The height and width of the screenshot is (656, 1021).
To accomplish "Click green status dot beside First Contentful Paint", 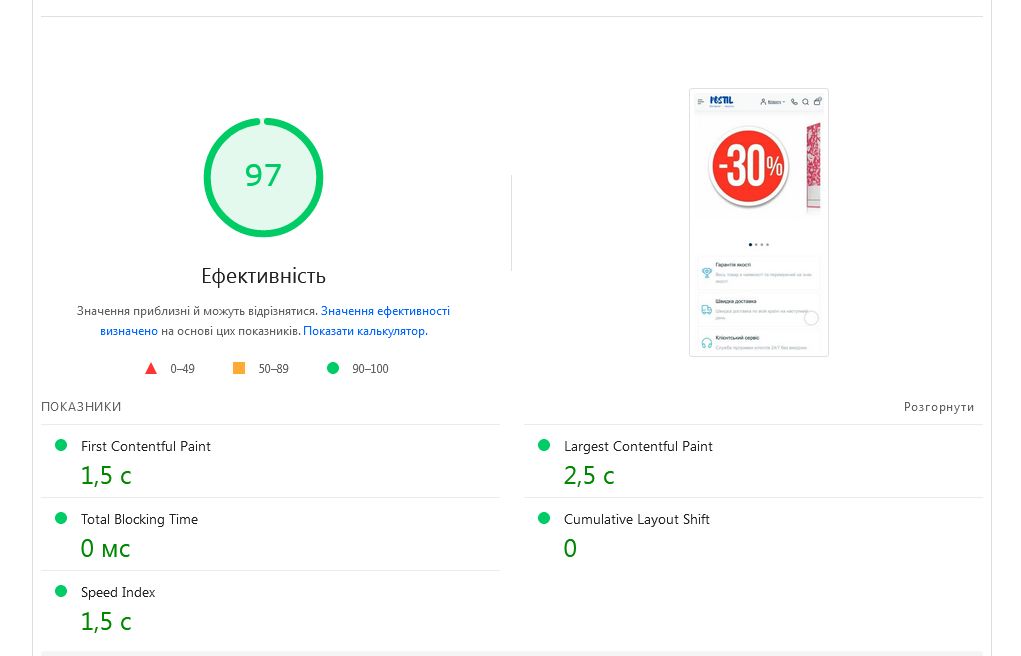I will coord(61,445).
